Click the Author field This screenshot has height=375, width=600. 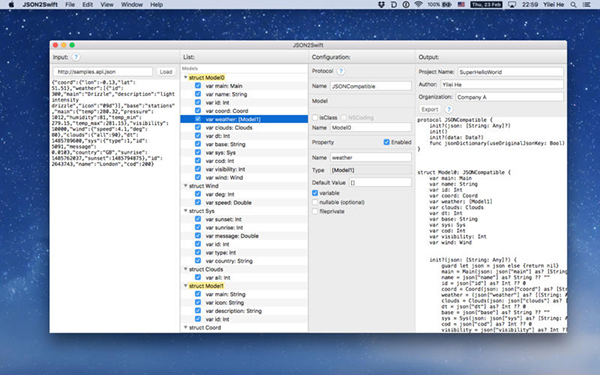502,85
